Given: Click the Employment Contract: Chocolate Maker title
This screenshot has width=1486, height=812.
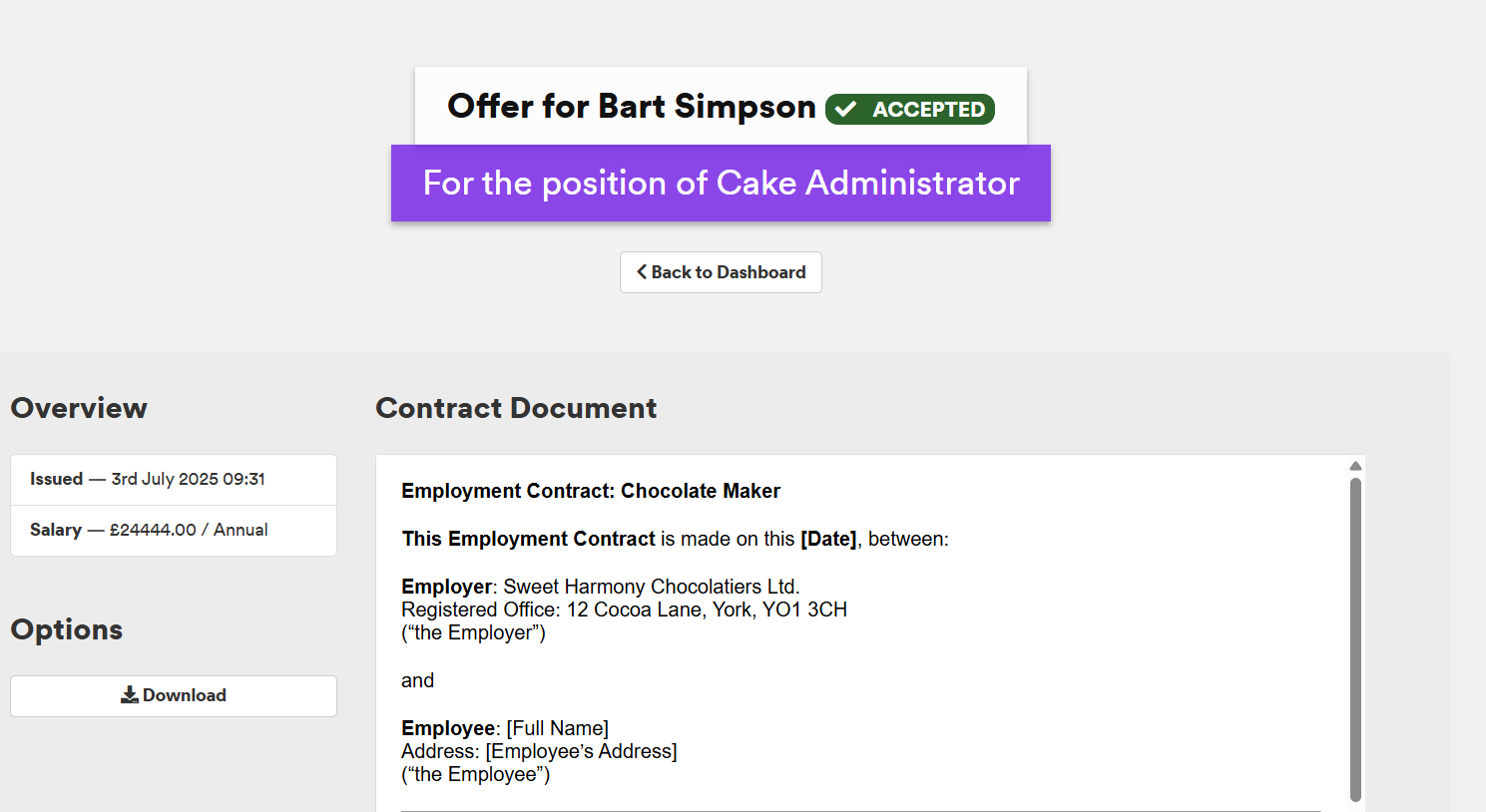Looking at the screenshot, I should [x=591, y=491].
